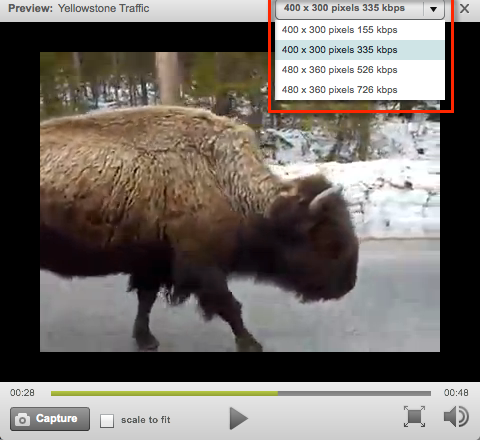Jump ahead on the gray unplayed timeline
The height and width of the screenshot is (441, 480).
click(x=354, y=394)
